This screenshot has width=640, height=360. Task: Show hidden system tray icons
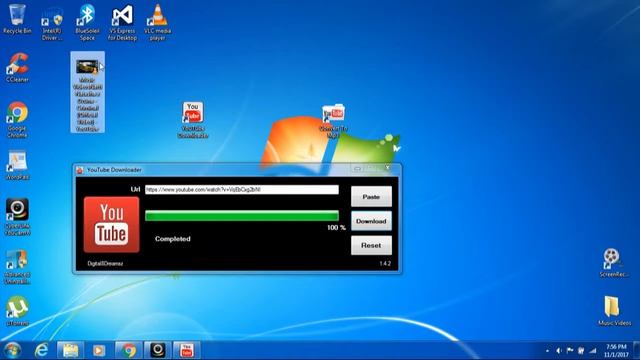(x=547, y=351)
